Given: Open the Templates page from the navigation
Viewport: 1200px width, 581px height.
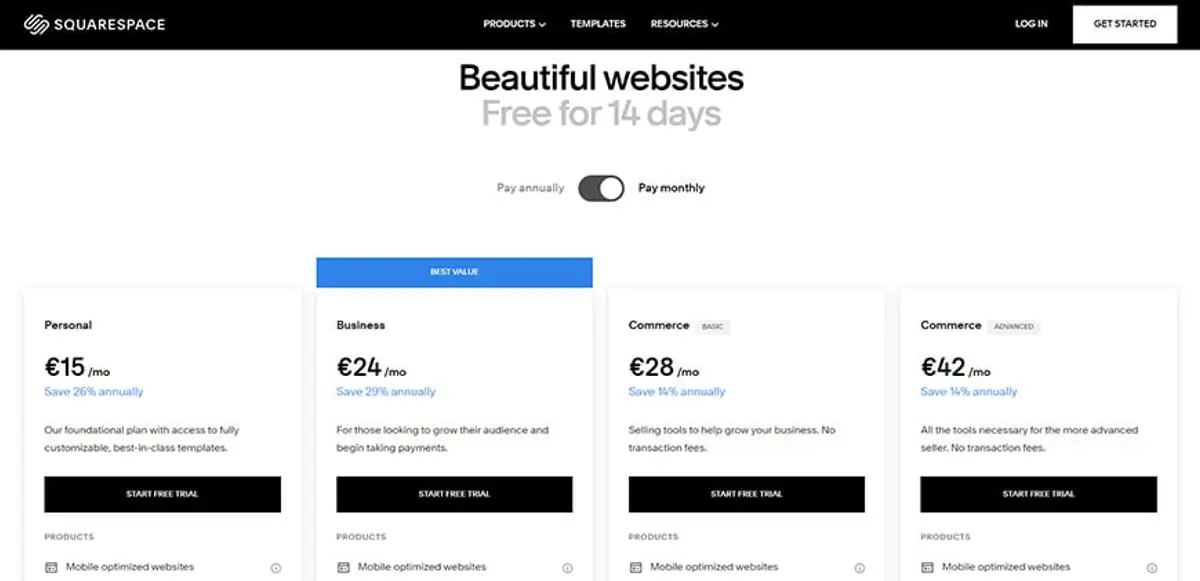Looking at the screenshot, I should click(x=598, y=23).
